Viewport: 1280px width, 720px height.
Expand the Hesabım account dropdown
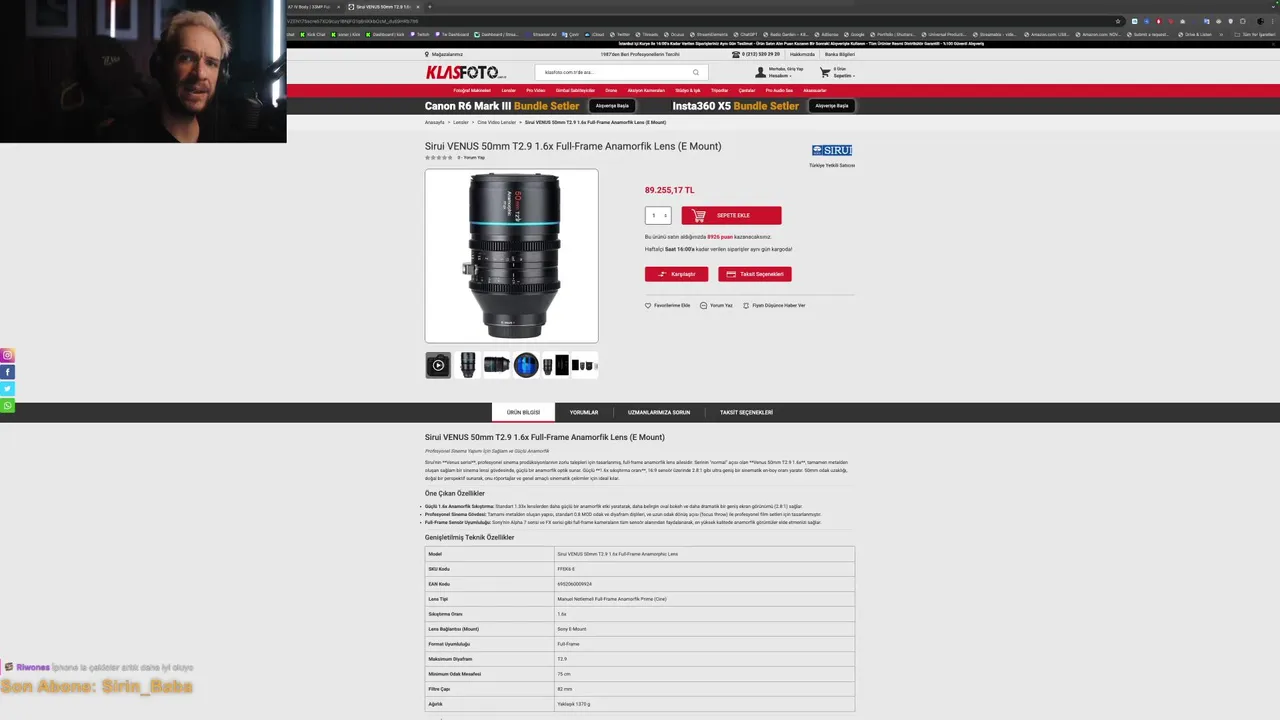pyautogui.click(x=781, y=76)
